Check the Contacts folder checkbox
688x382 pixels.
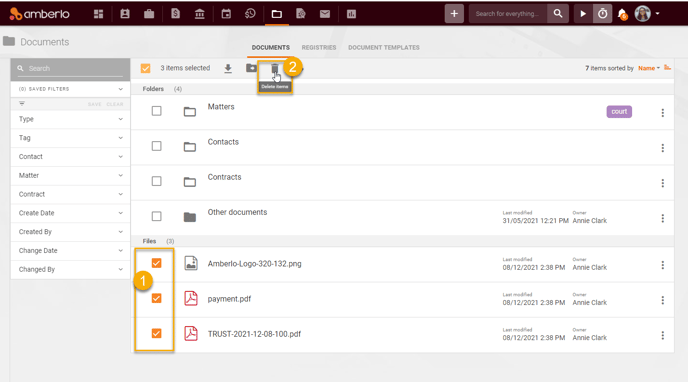pyautogui.click(x=156, y=146)
